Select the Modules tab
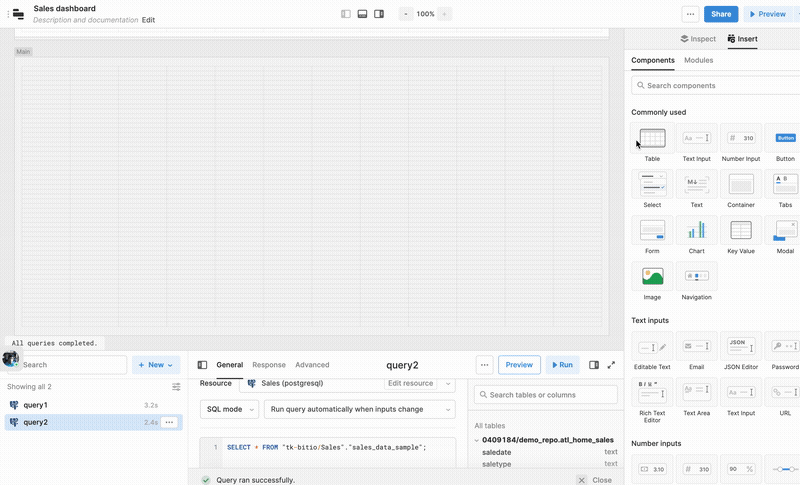This screenshot has height=485, width=800. point(698,60)
